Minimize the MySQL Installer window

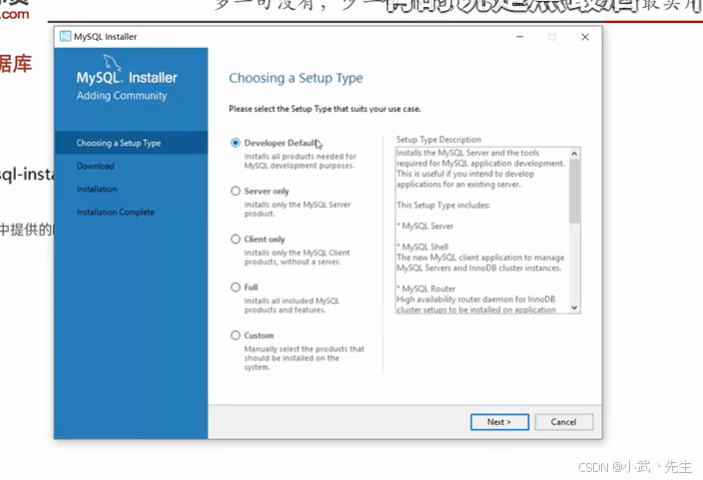coord(520,37)
